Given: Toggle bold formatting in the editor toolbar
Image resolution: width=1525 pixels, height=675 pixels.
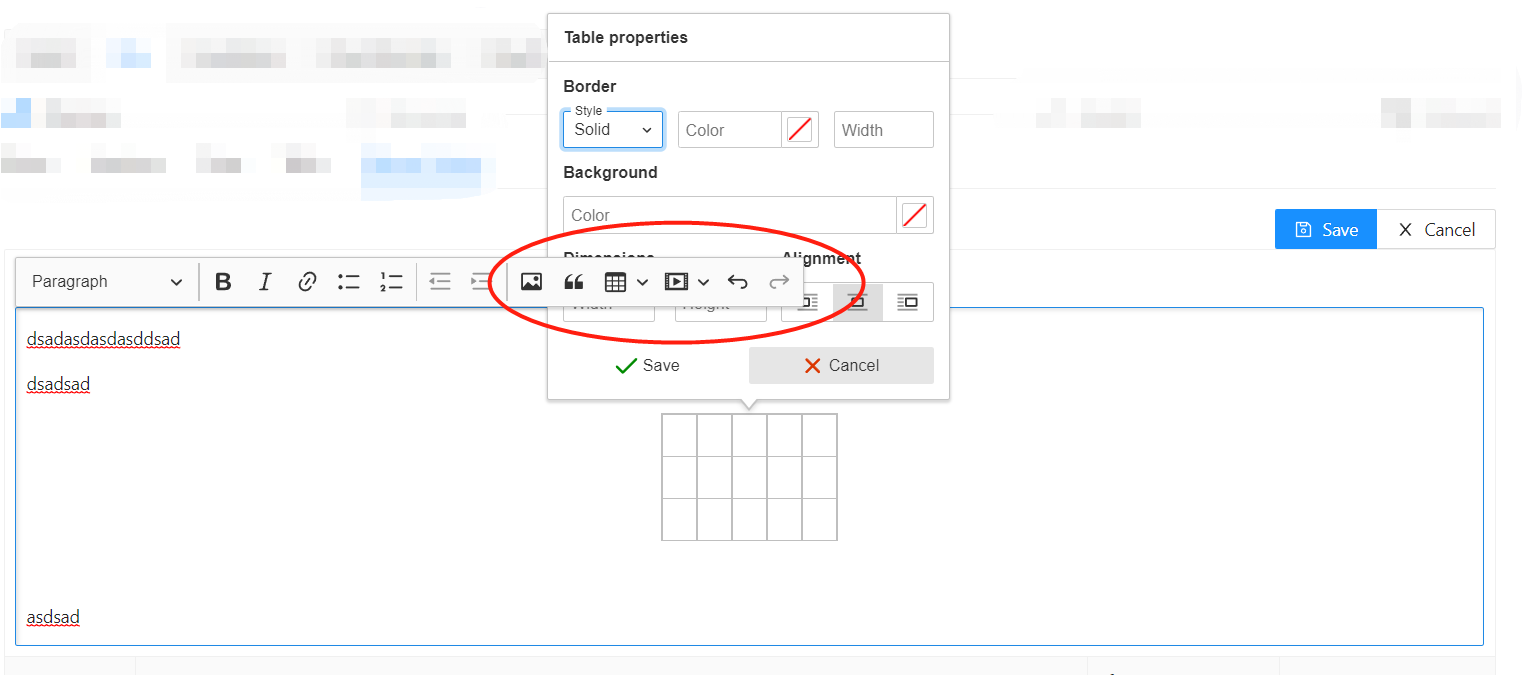Looking at the screenshot, I should 223,281.
